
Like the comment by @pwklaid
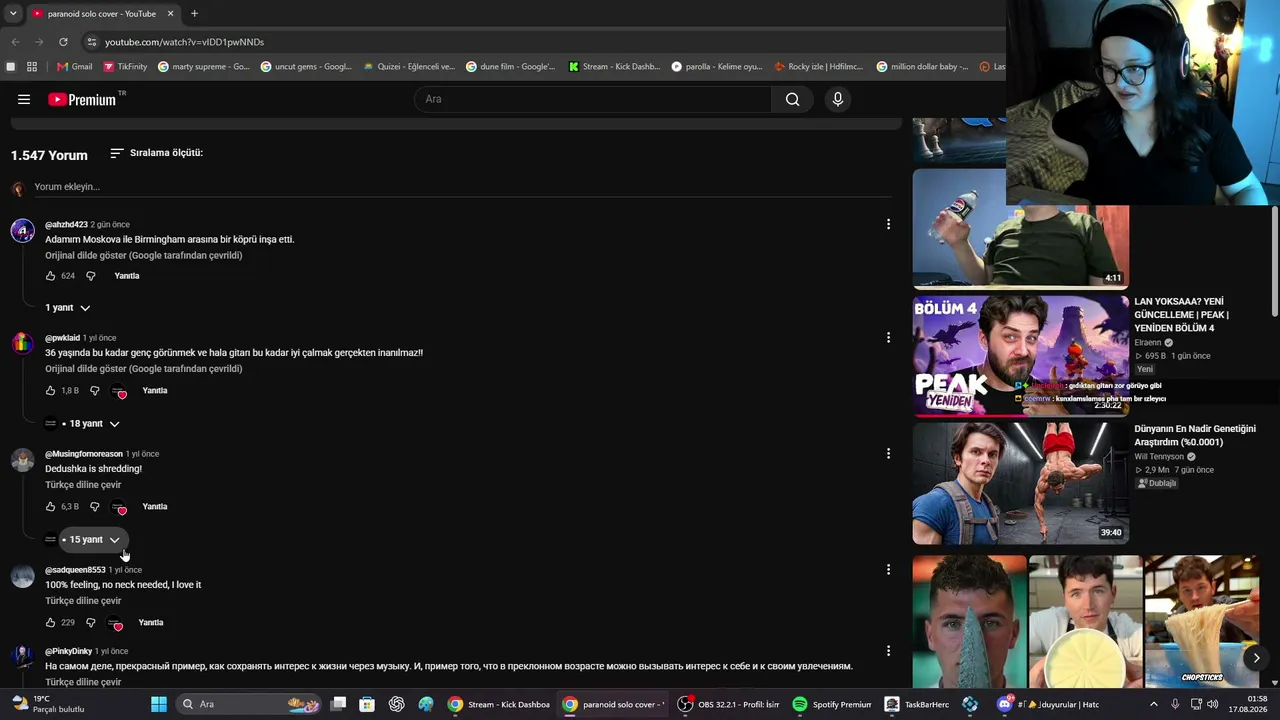coord(51,391)
